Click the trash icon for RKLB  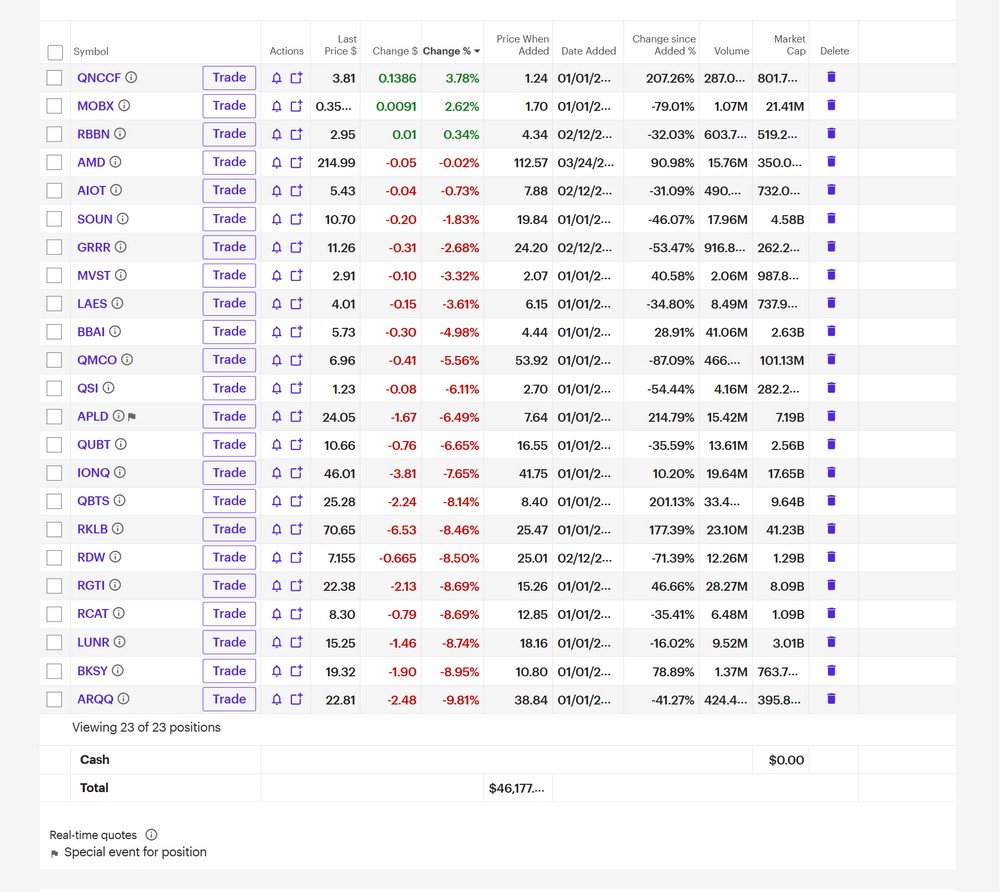pos(831,529)
